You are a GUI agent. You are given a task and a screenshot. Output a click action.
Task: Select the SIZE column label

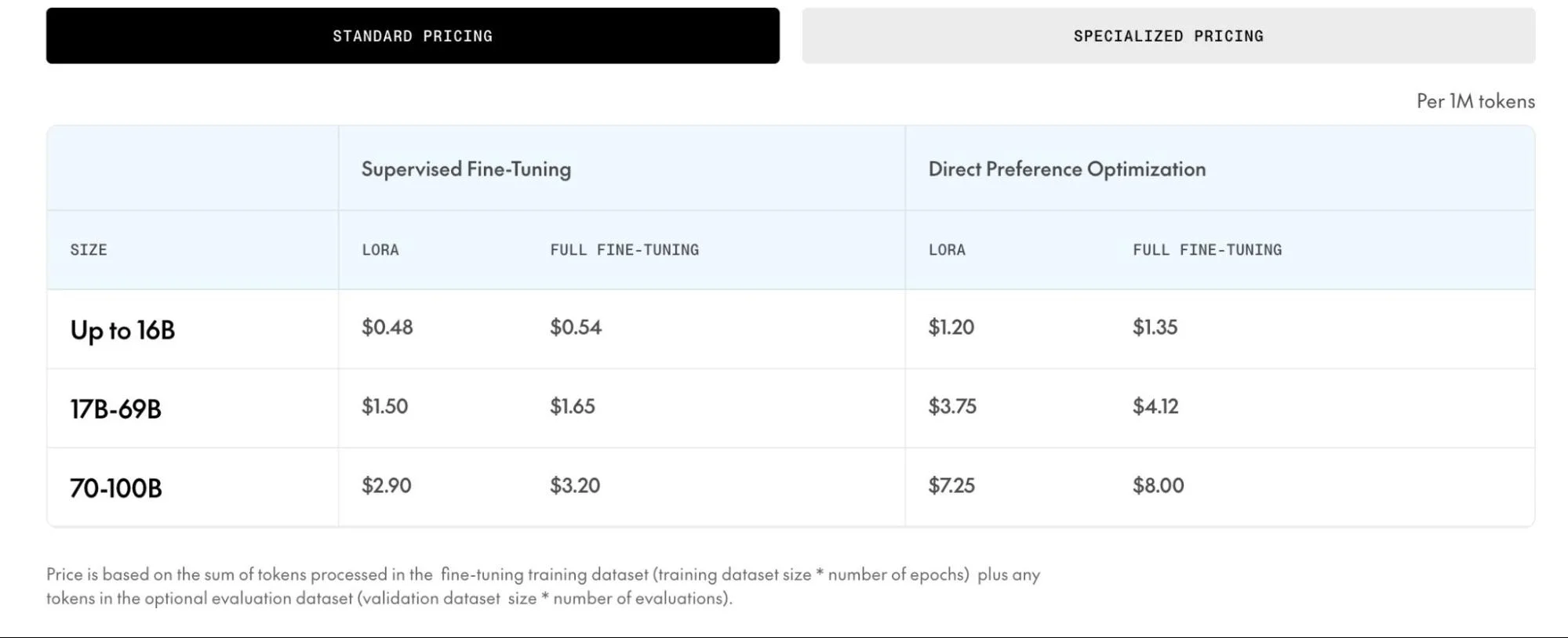(89, 250)
